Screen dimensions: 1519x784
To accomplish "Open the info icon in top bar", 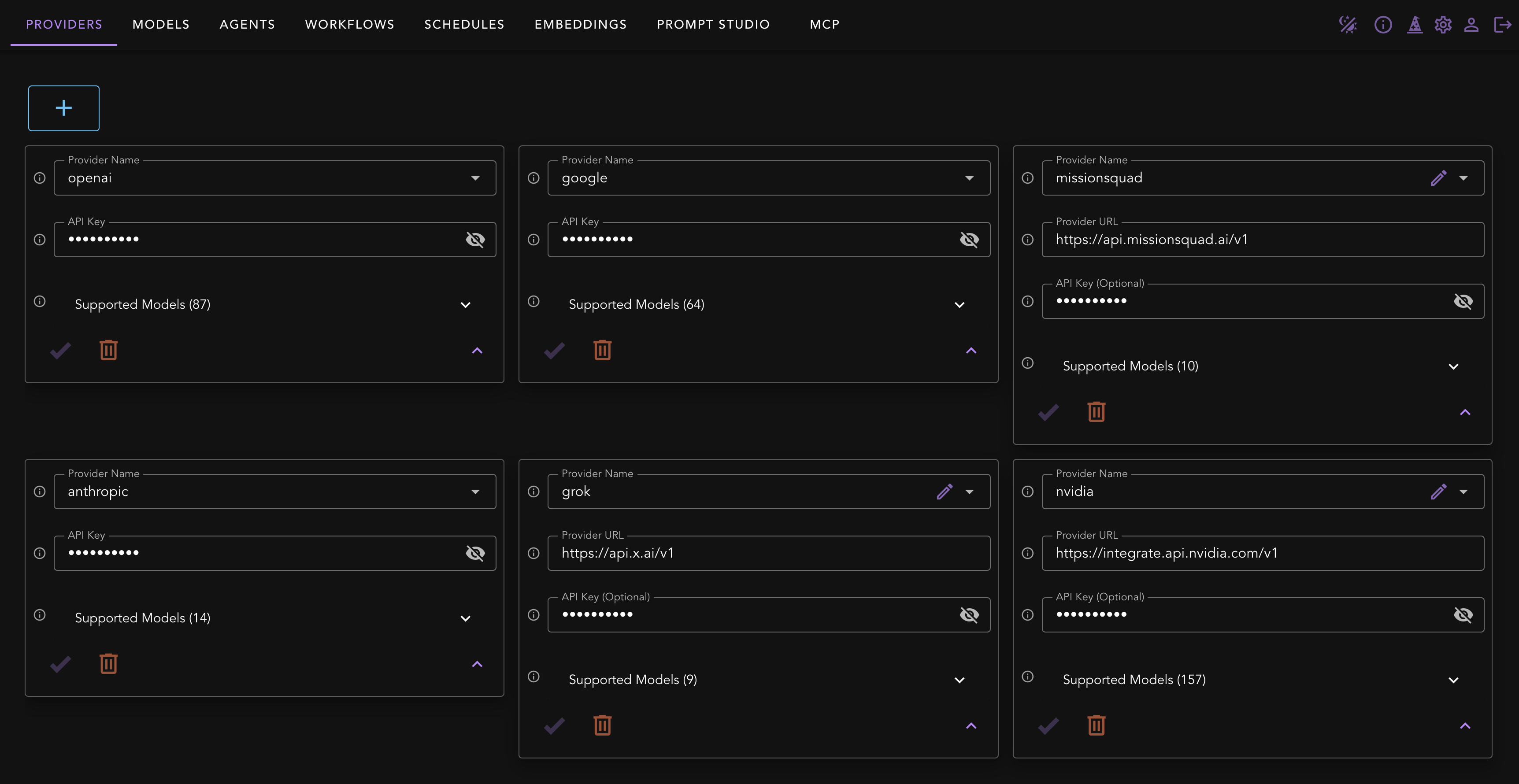I will (x=1383, y=25).
